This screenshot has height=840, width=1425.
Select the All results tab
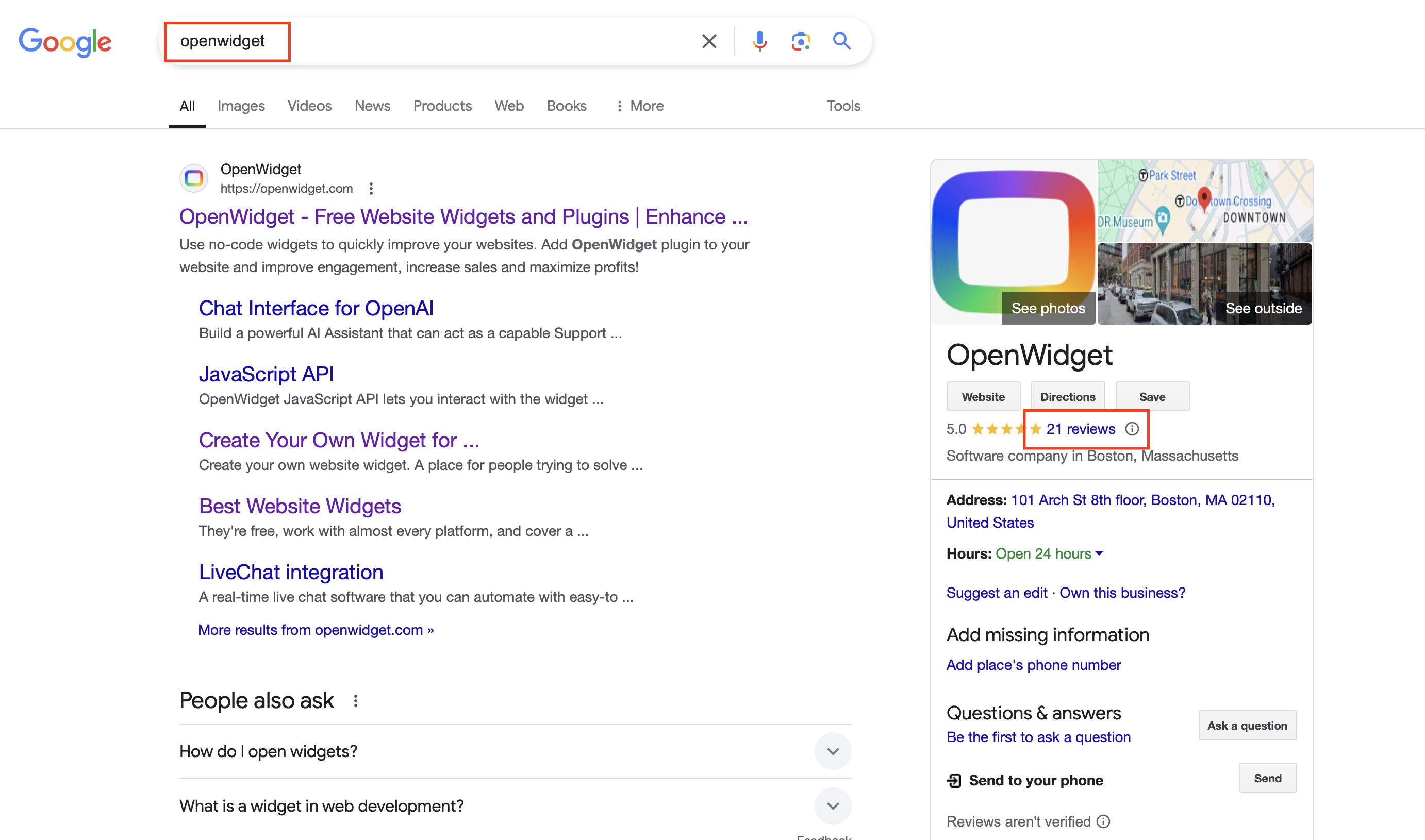[x=187, y=106]
